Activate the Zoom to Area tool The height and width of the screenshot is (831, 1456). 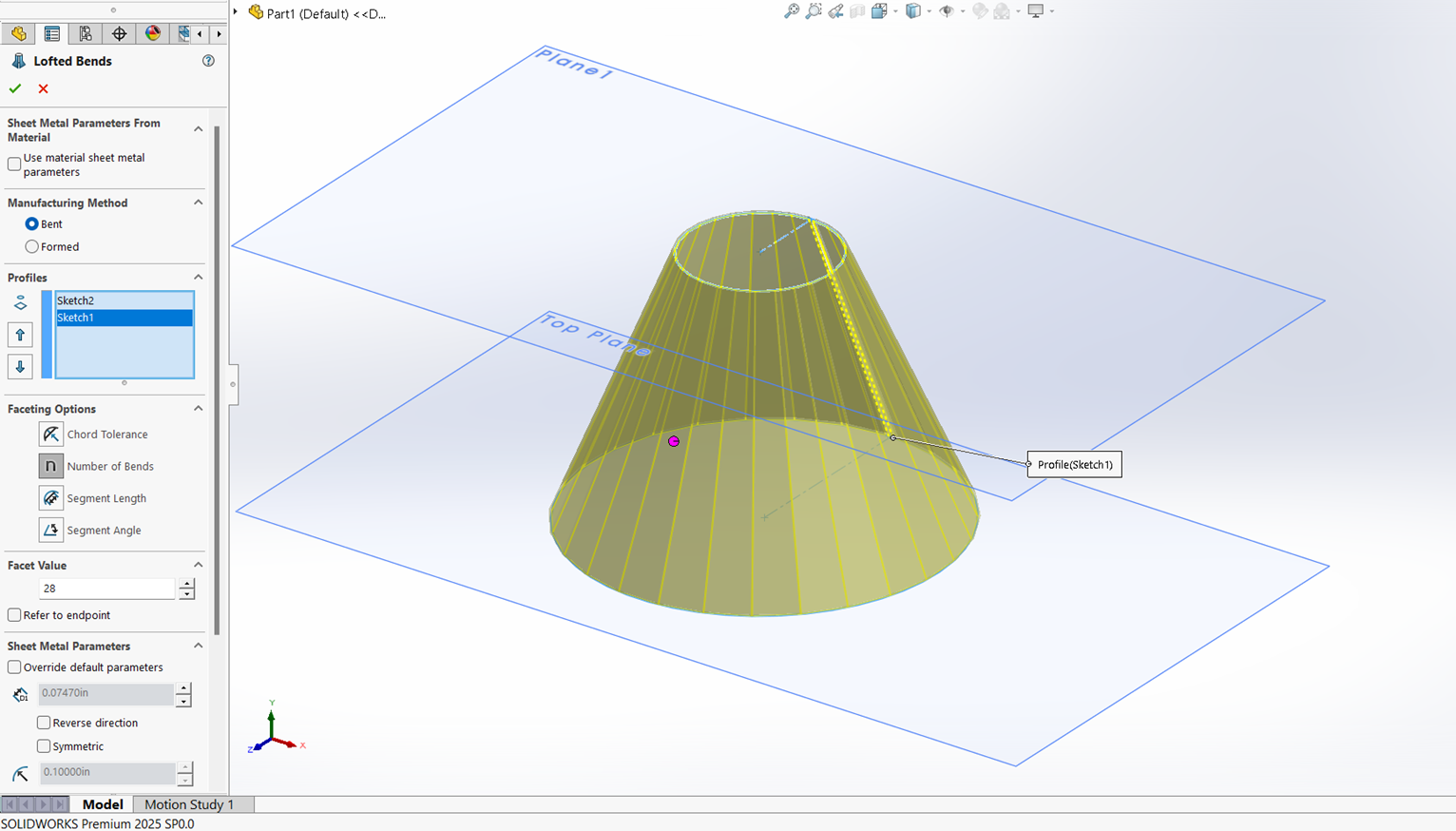(813, 10)
